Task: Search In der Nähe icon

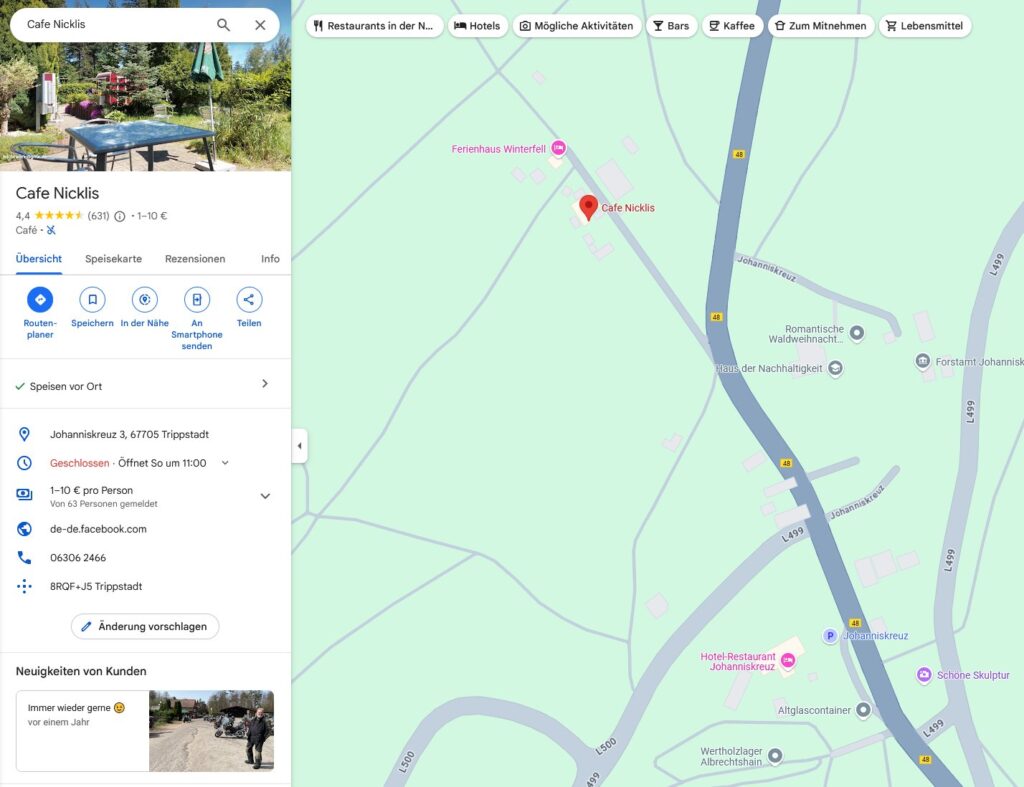Action: 144,300
